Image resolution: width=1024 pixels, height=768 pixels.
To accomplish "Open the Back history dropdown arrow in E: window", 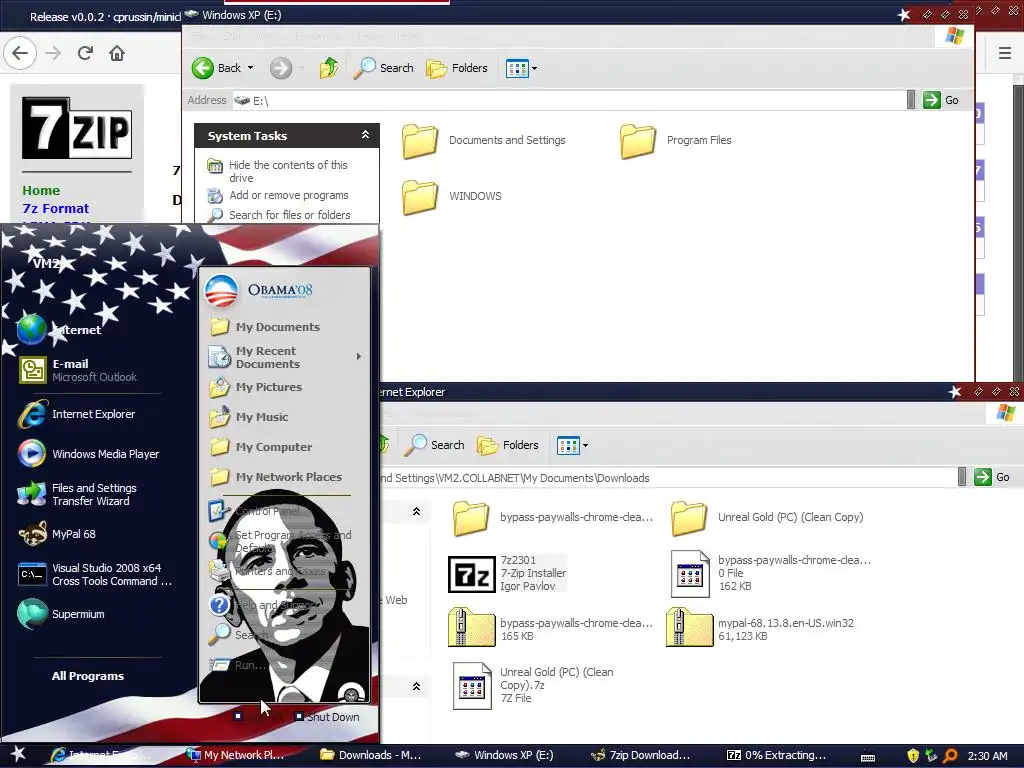I will (250, 68).
